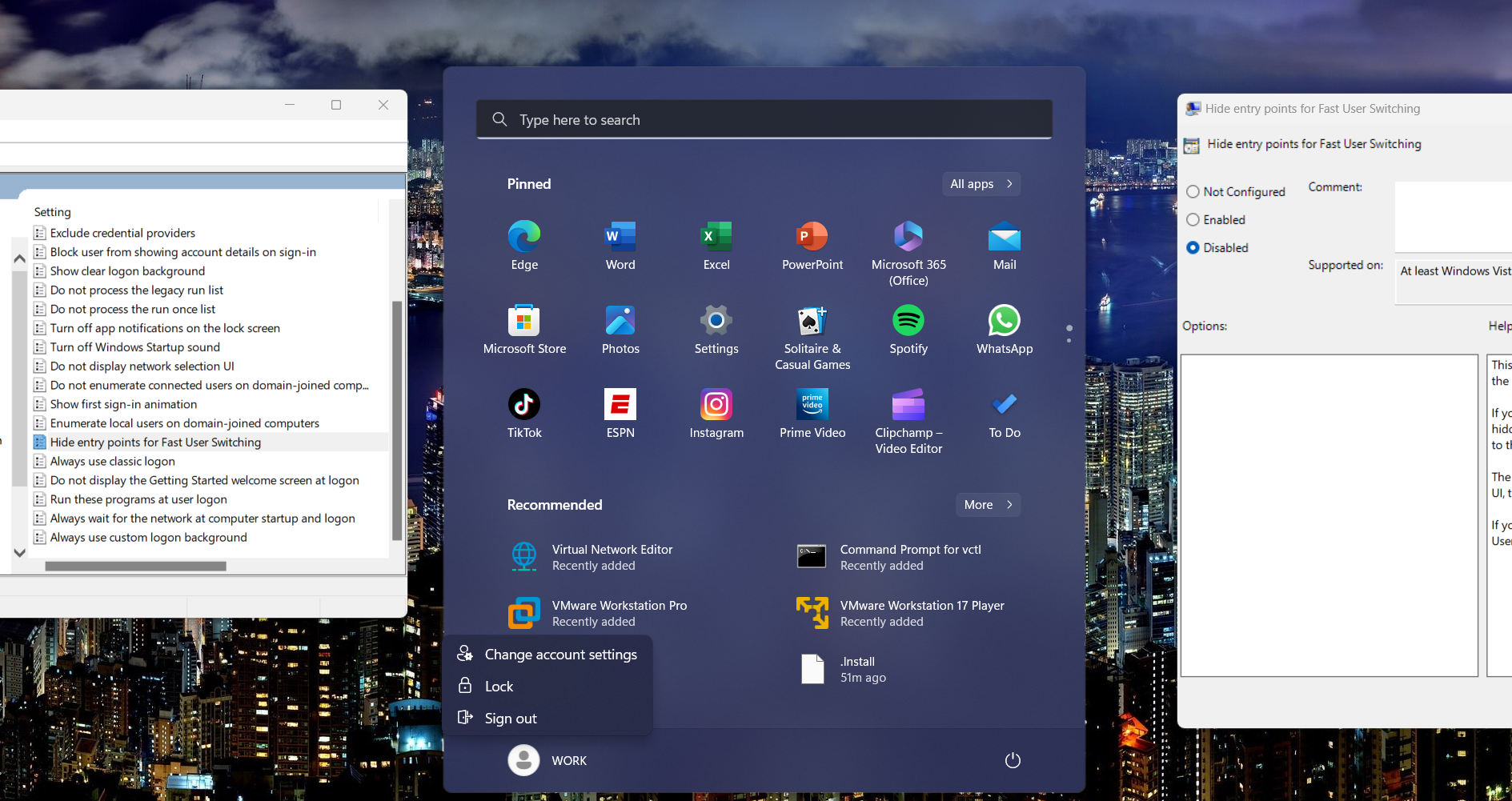Click the pinned apps page indicator dots
Viewport: 1512px width, 801px height.
point(1069,334)
